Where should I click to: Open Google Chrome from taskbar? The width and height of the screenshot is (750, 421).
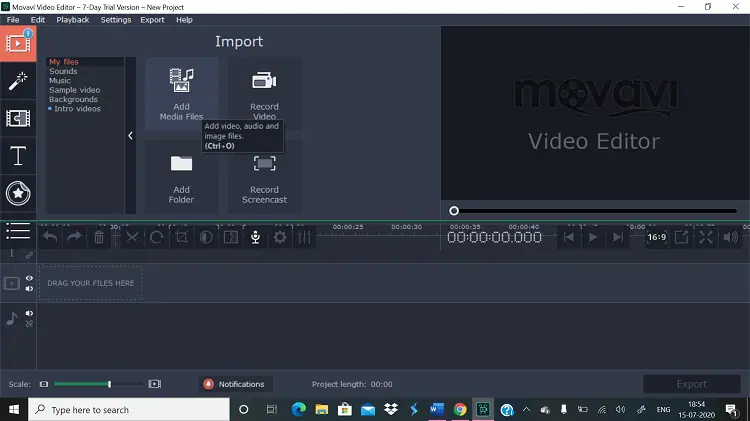[x=460, y=410]
